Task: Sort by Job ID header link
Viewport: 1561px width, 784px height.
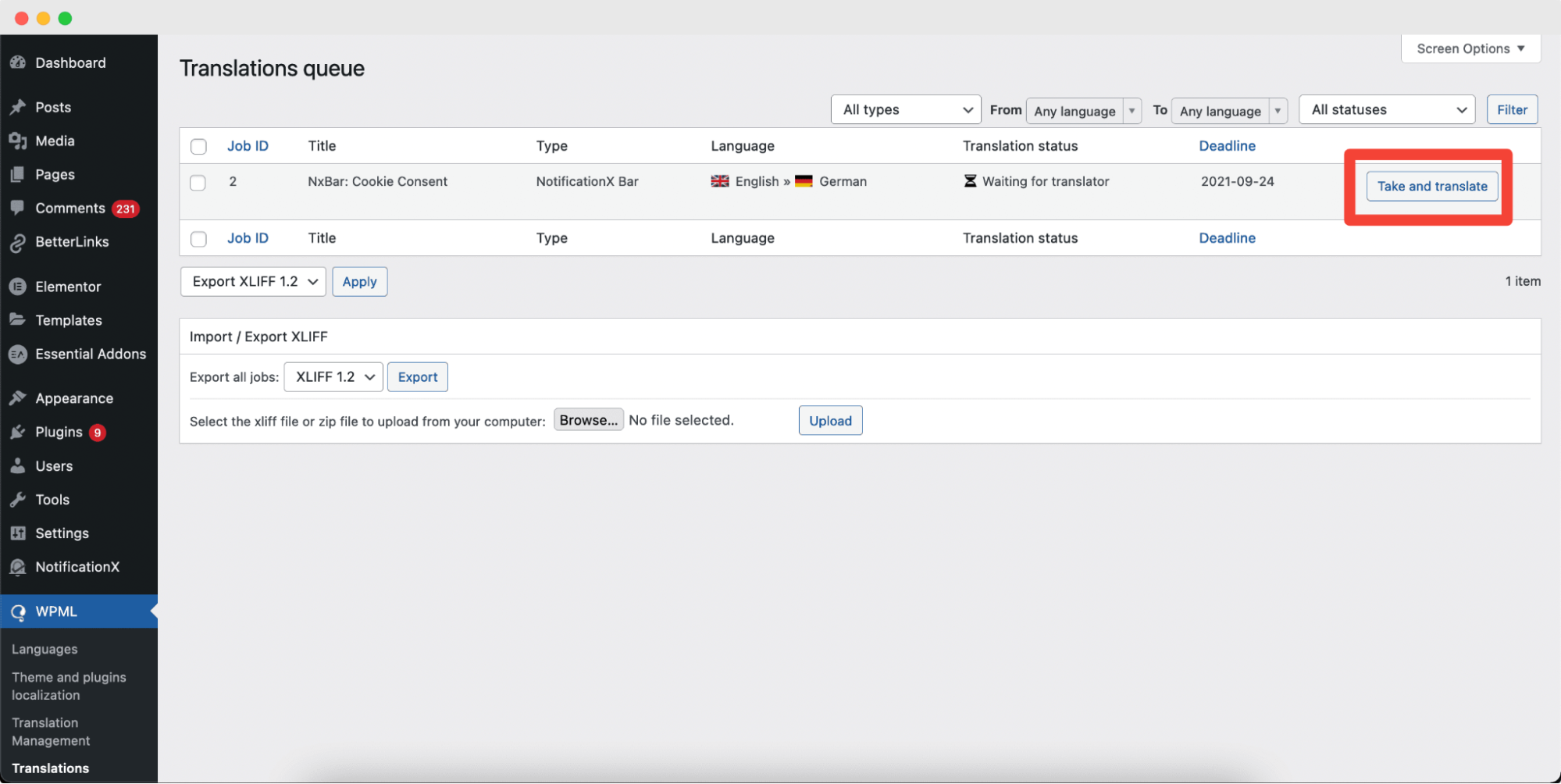Action: coord(248,146)
